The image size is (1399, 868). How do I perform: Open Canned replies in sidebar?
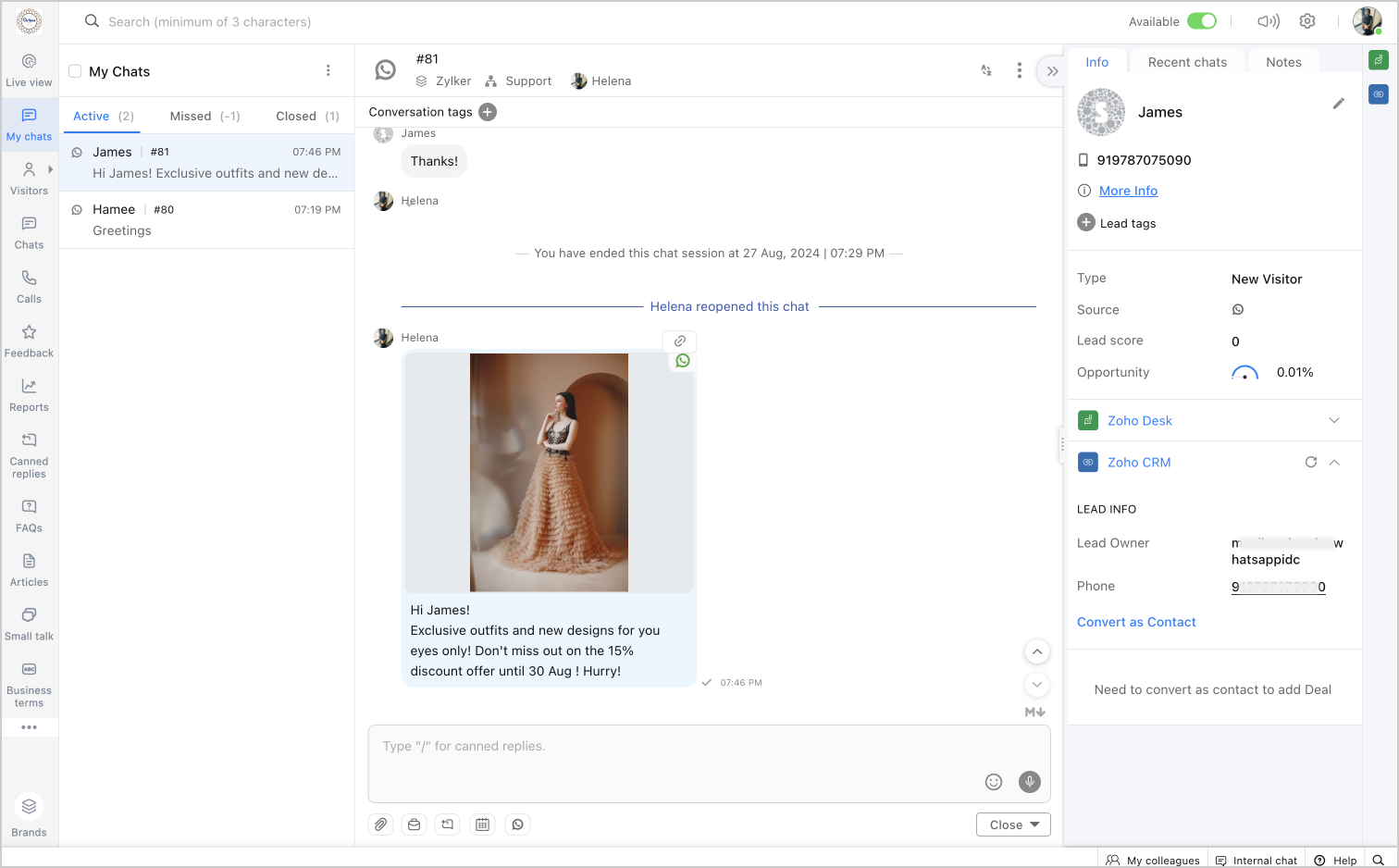29,455
